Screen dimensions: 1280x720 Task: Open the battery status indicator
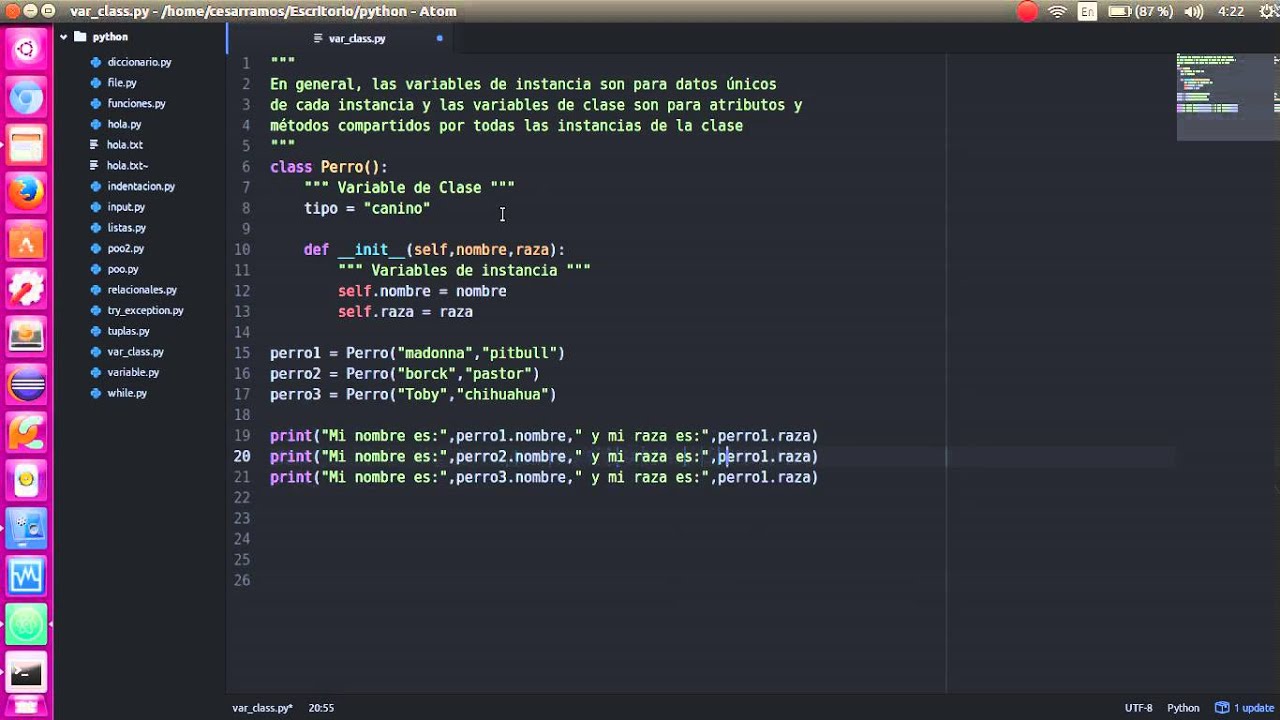click(1122, 12)
